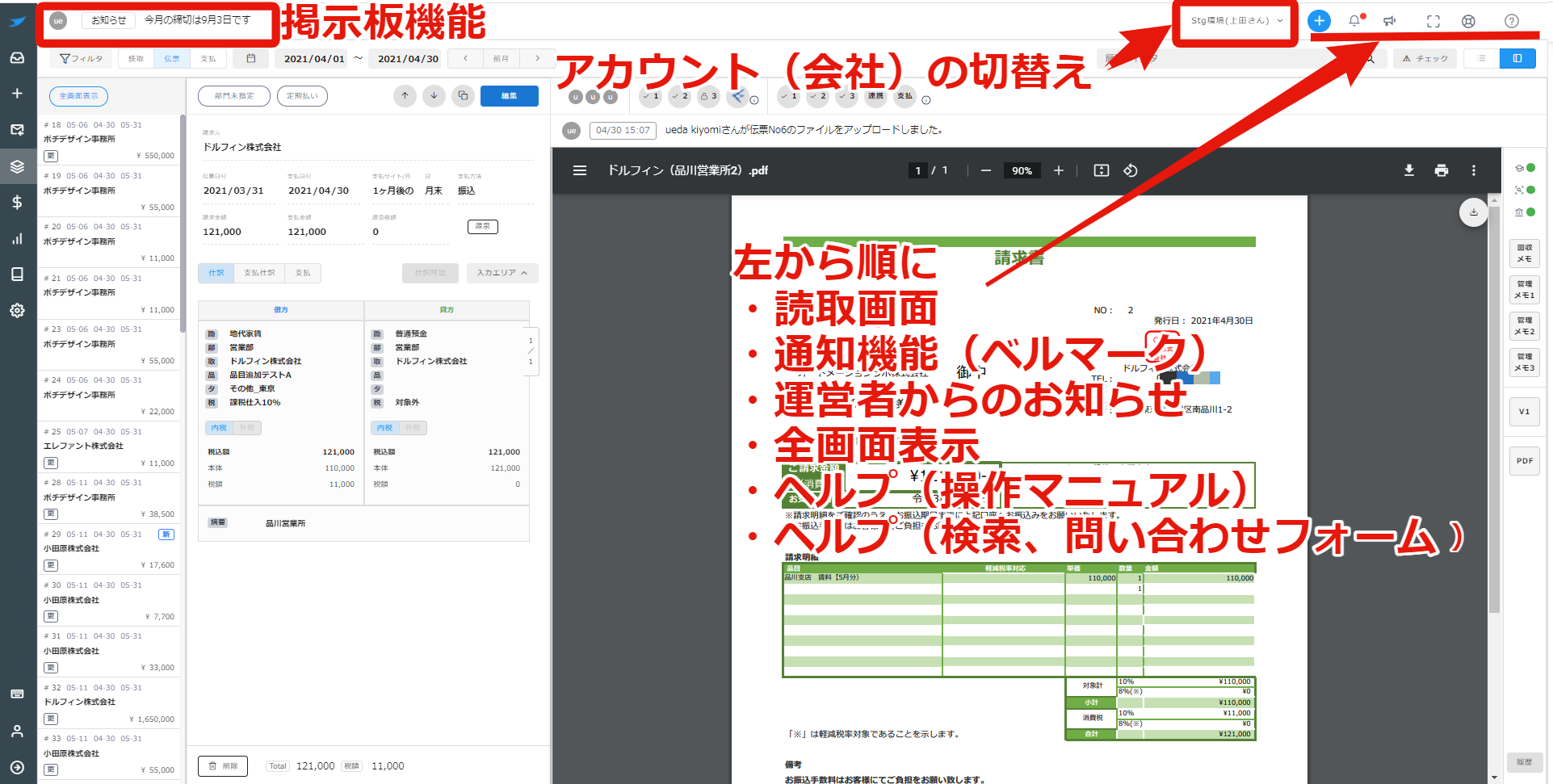Image resolution: width=1553 pixels, height=784 pixels.
Task: Open PDF viewer hamburger menu
Action: tap(580, 170)
